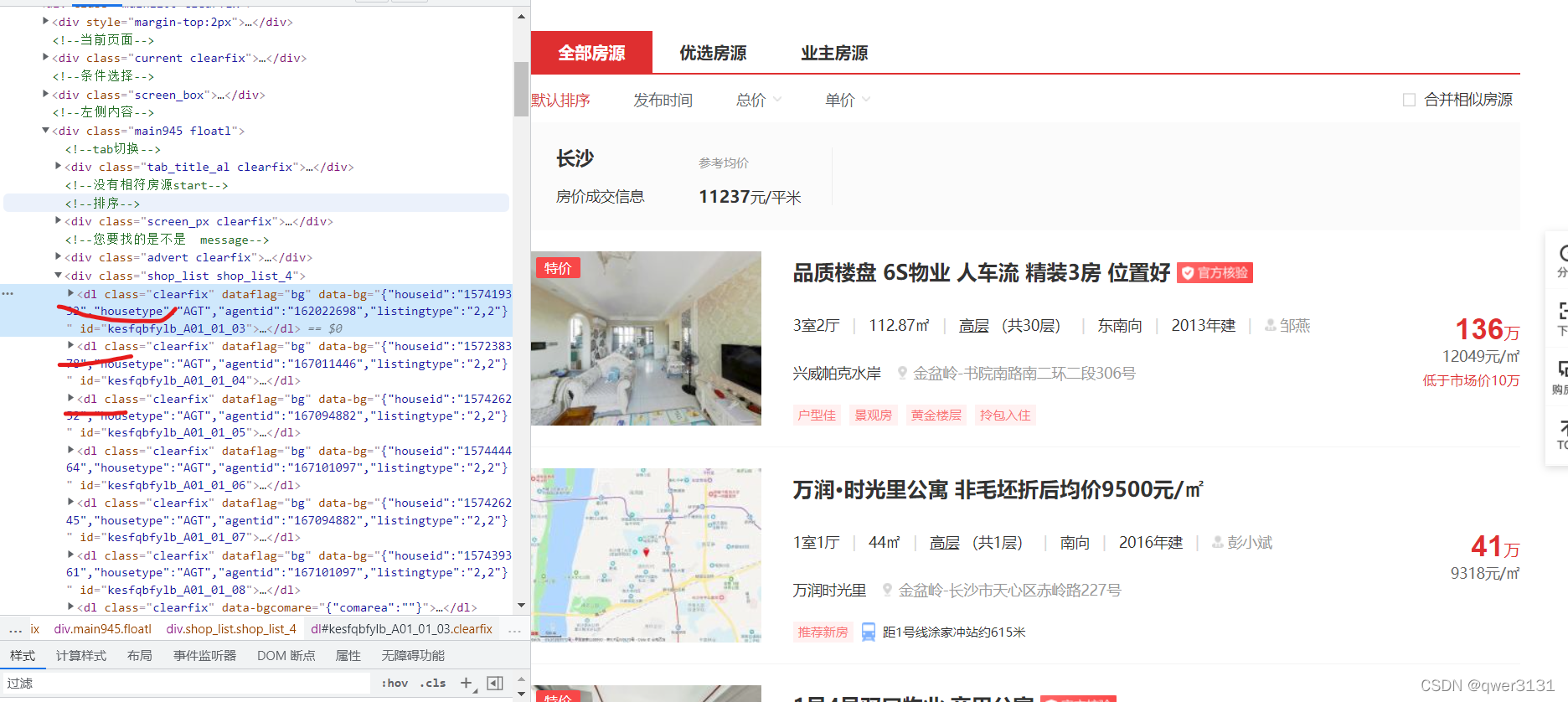
Task: Open the 计算样式 tab
Action: point(81,655)
